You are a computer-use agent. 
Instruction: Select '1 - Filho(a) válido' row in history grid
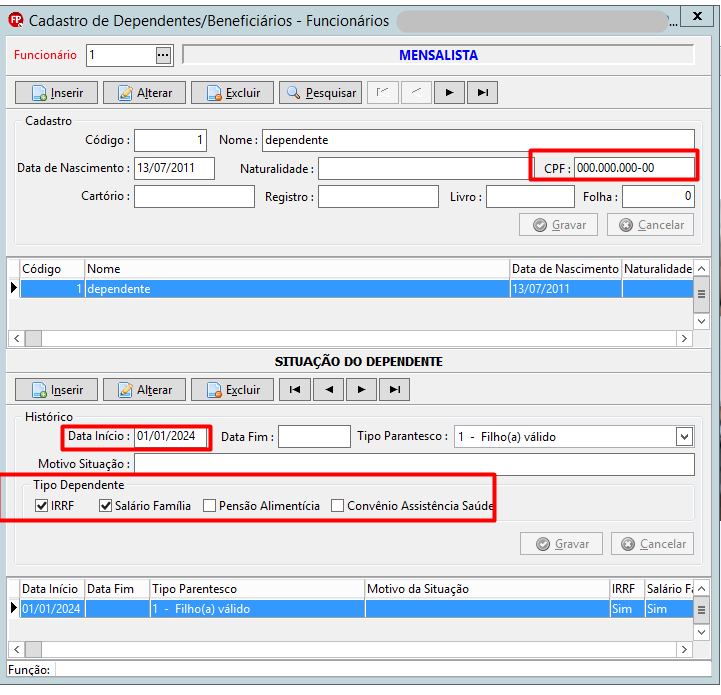pyautogui.click(x=356, y=609)
